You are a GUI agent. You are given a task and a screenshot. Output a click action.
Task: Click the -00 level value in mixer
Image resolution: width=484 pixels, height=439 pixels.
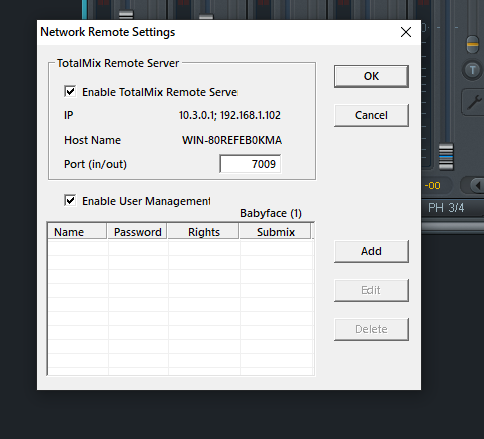[433, 185]
